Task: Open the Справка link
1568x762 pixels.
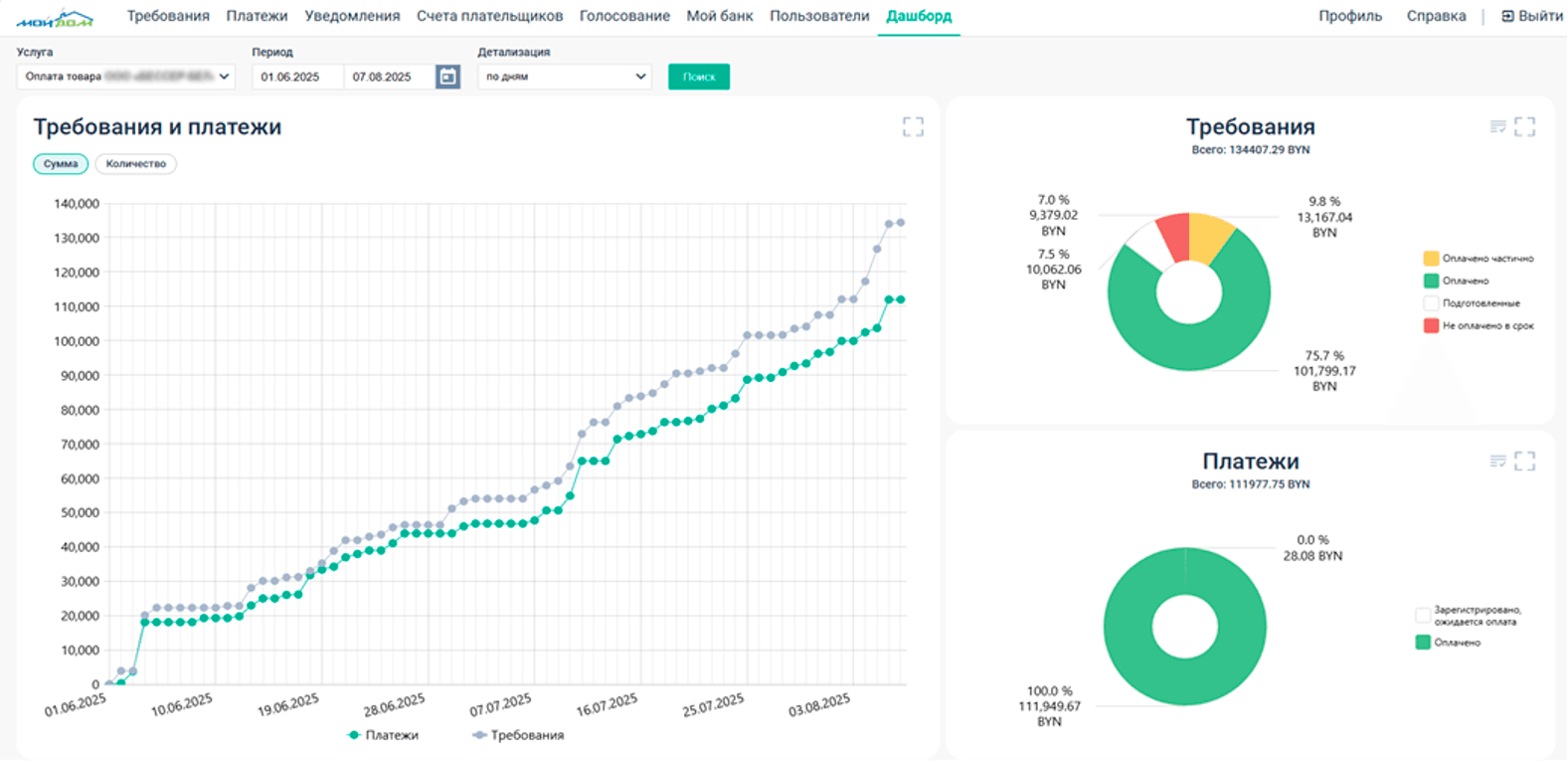Action: coord(1436,16)
